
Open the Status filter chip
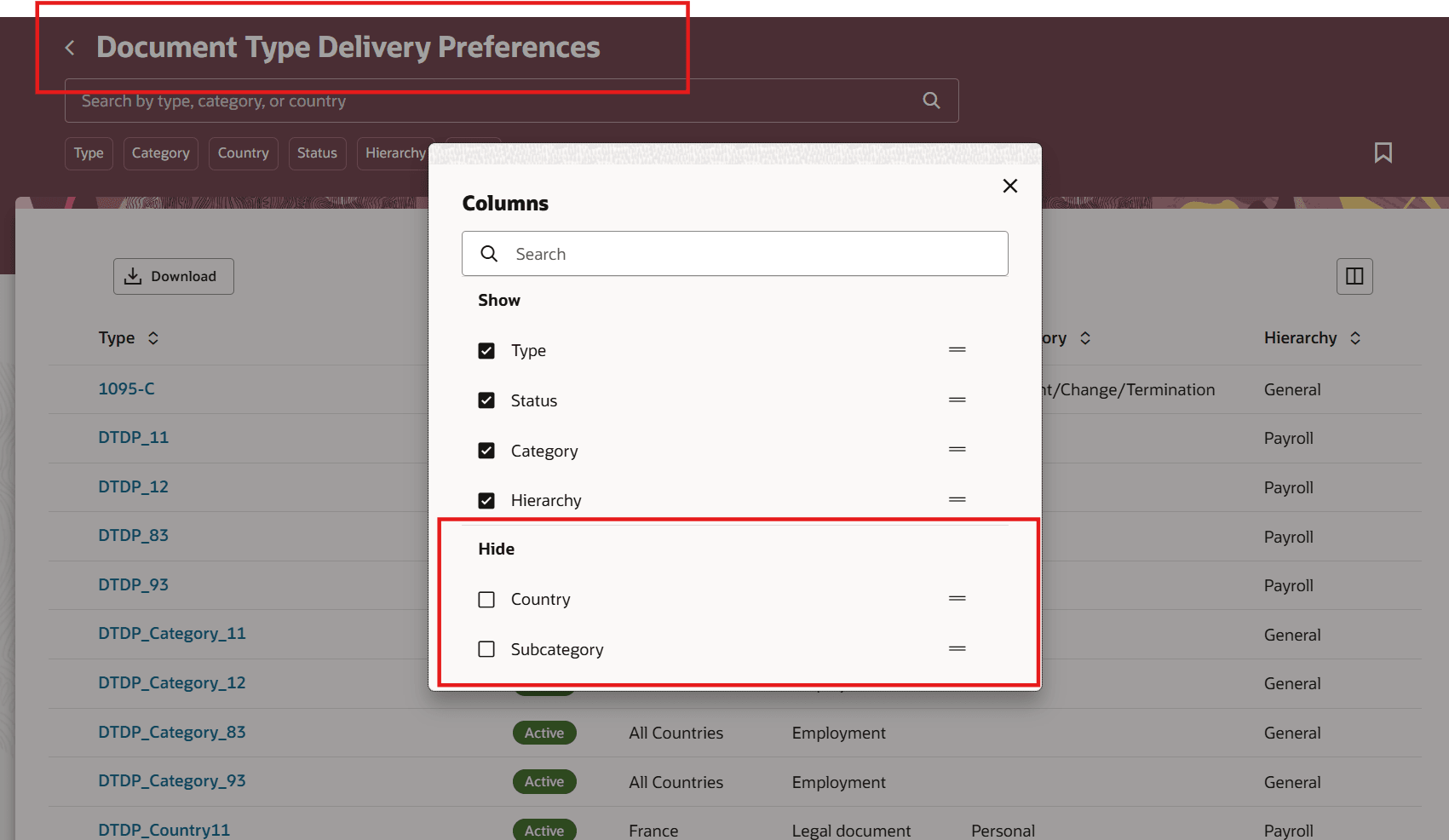(x=317, y=153)
